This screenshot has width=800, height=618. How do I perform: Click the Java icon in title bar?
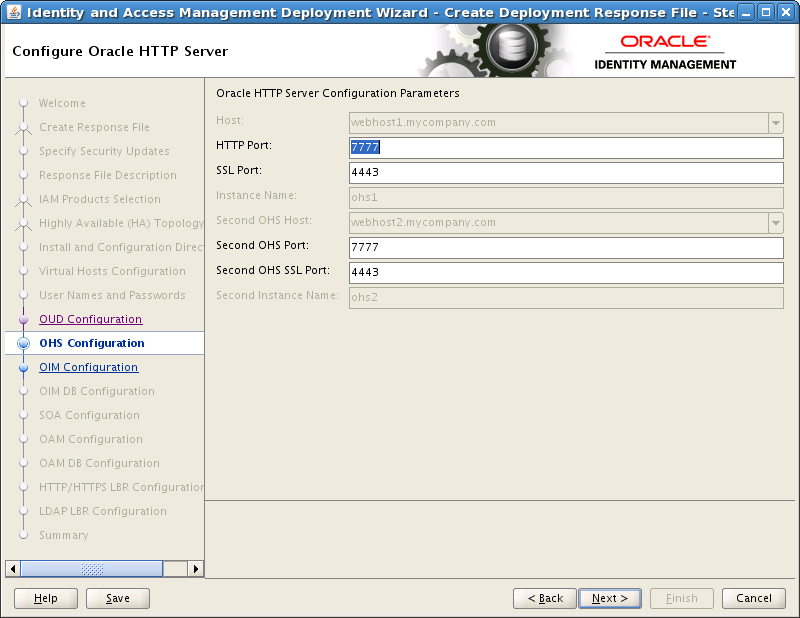[x=14, y=12]
